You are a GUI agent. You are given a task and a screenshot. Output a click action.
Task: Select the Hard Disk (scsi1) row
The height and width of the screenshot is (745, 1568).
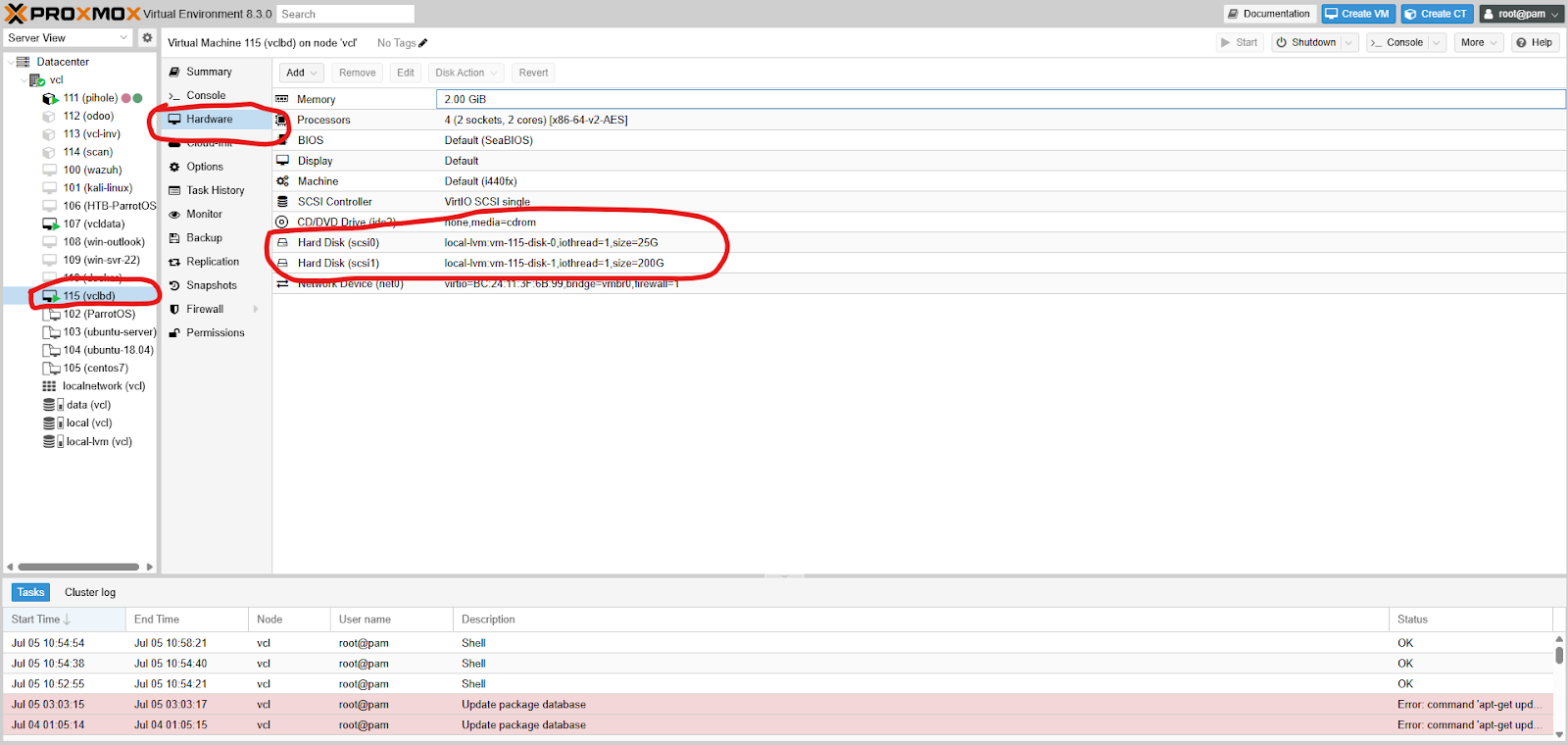click(919, 264)
